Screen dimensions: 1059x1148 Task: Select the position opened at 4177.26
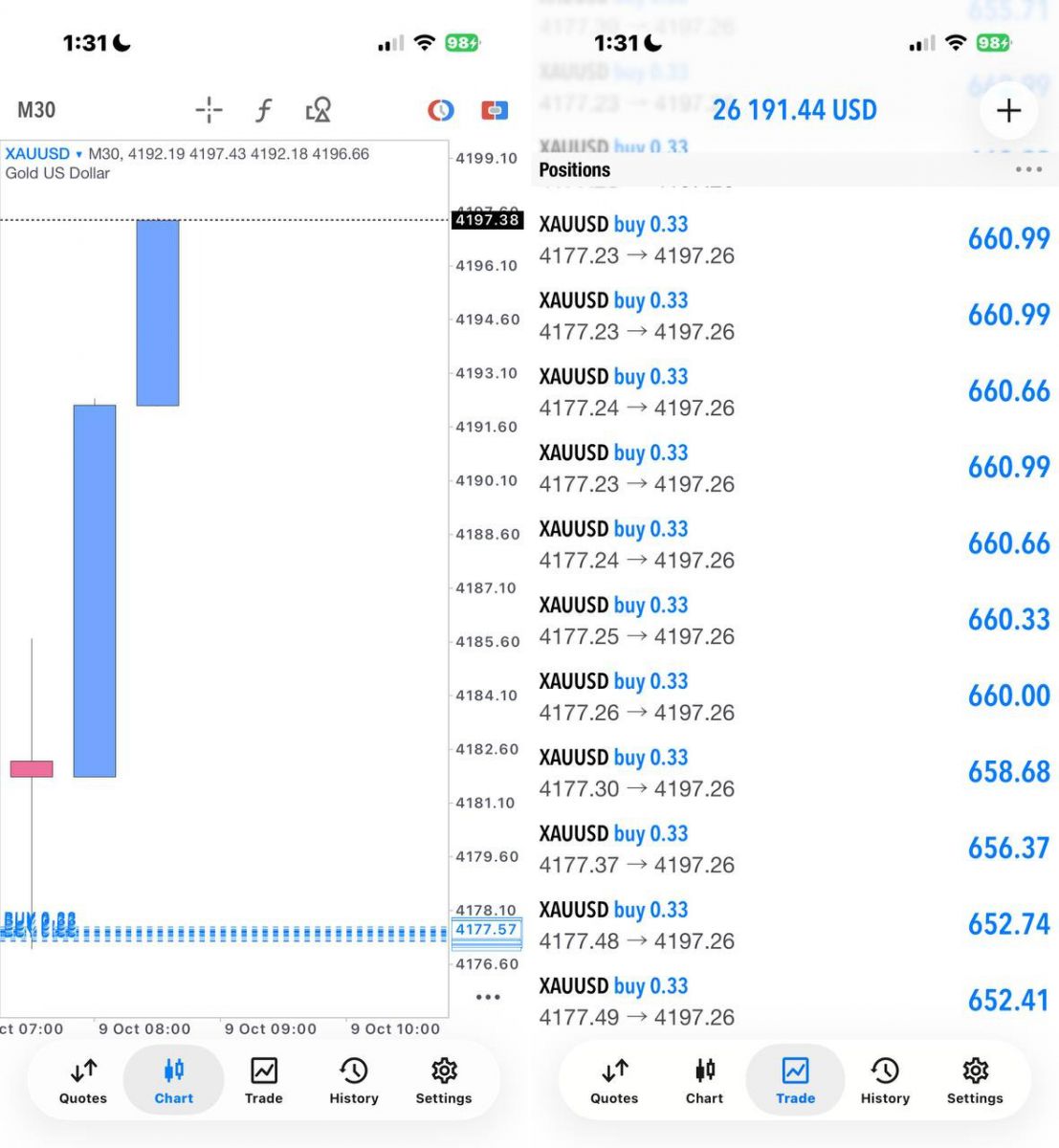click(x=794, y=696)
